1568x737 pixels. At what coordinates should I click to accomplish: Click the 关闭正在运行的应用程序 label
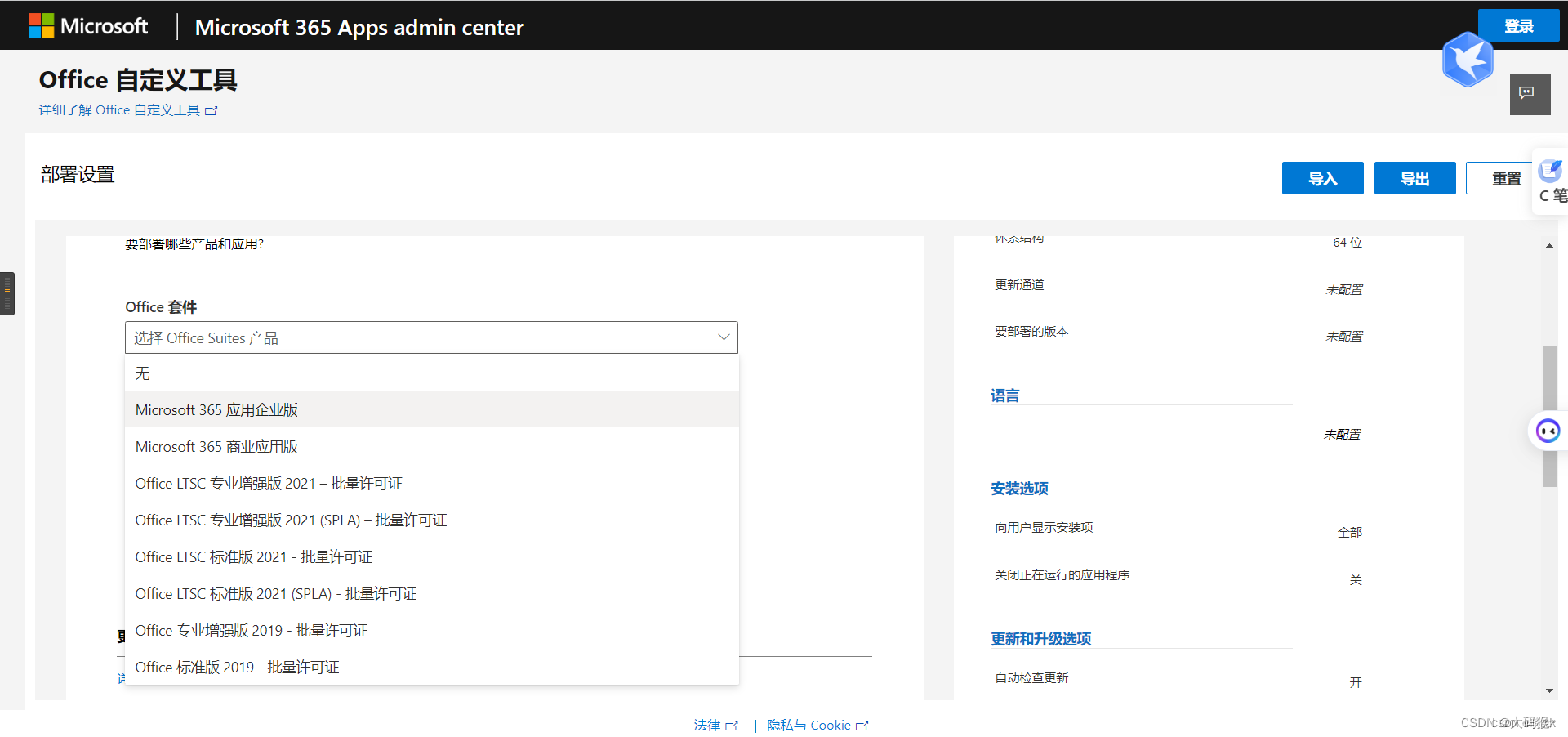point(1062,575)
